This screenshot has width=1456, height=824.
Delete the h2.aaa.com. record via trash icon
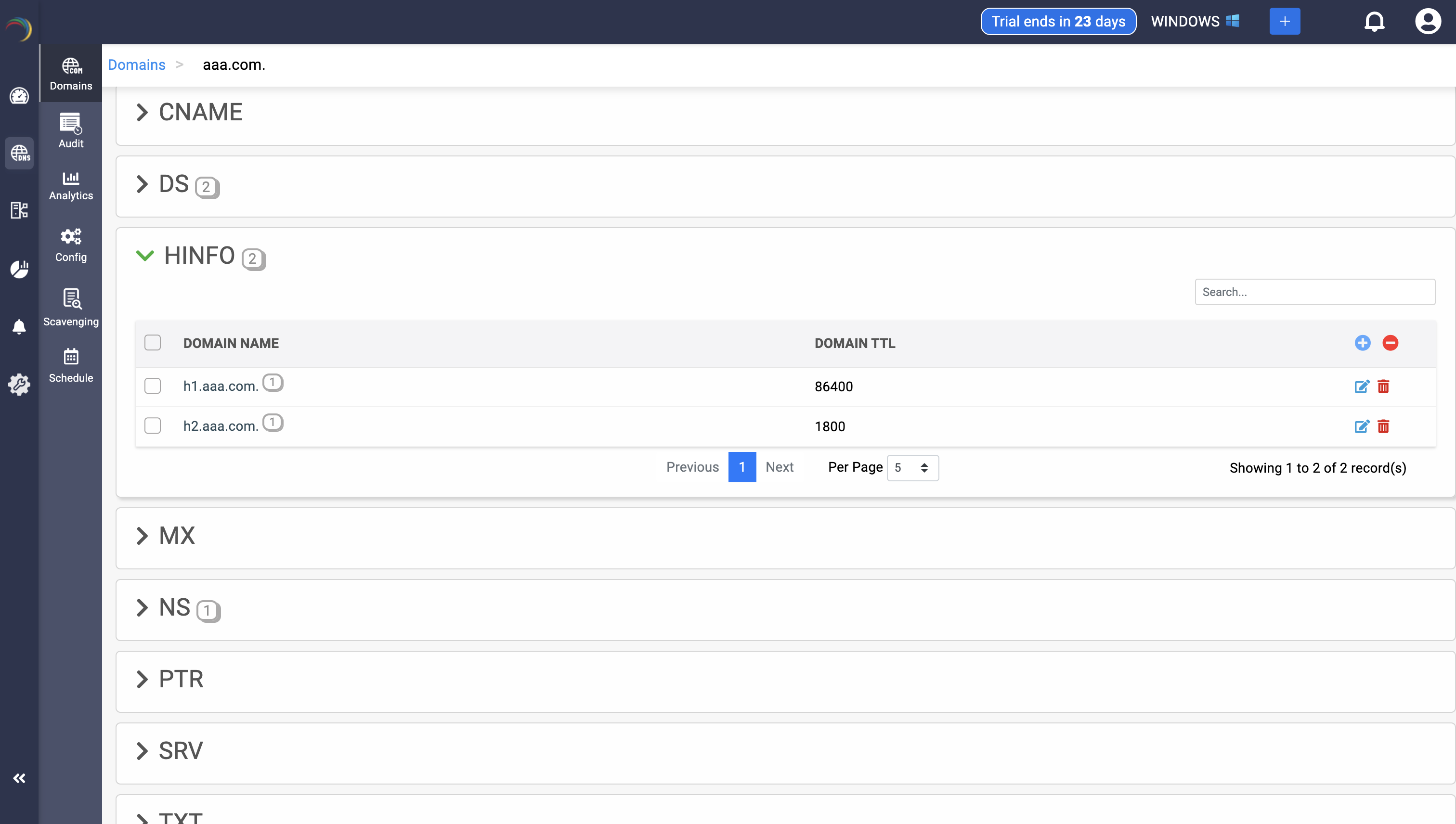[1383, 426]
